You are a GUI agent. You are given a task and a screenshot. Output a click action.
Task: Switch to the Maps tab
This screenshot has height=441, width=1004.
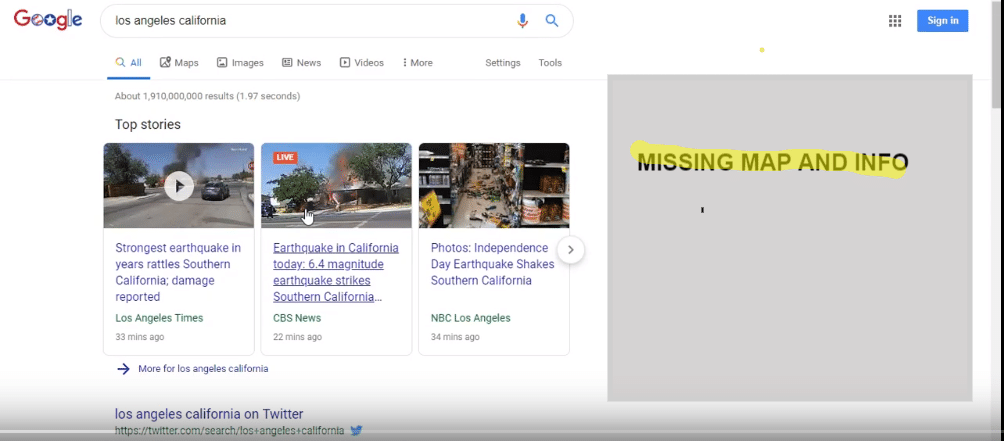point(179,63)
